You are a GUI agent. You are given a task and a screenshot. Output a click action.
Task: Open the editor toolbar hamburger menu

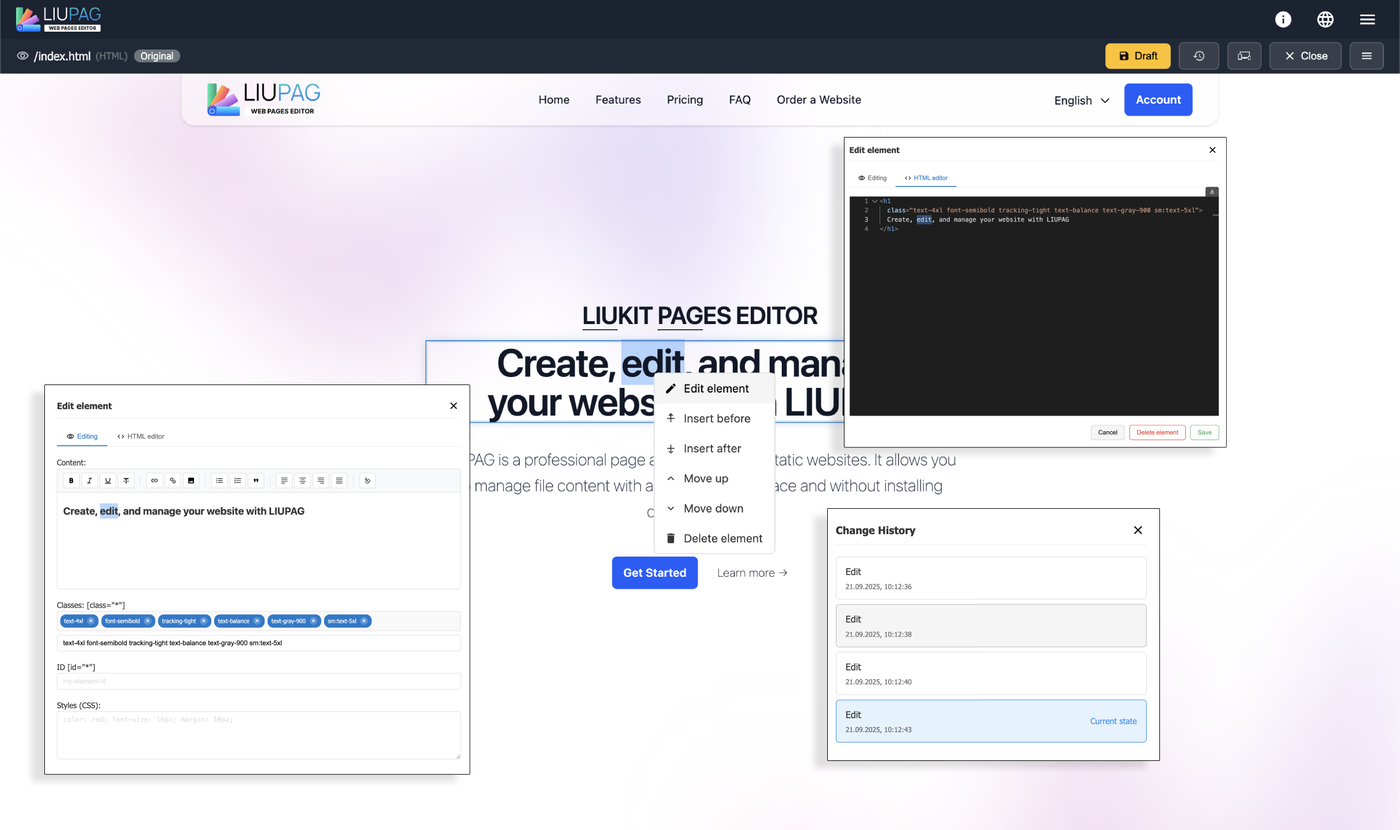[x=1366, y=56]
